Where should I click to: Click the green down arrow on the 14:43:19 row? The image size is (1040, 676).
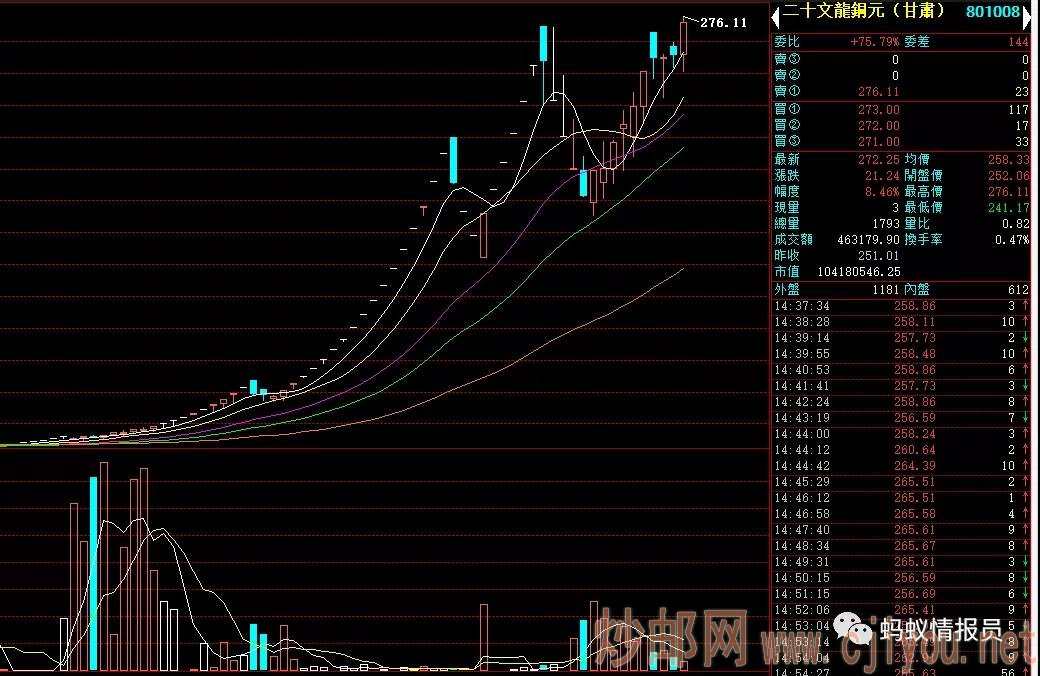[x=1025, y=418]
